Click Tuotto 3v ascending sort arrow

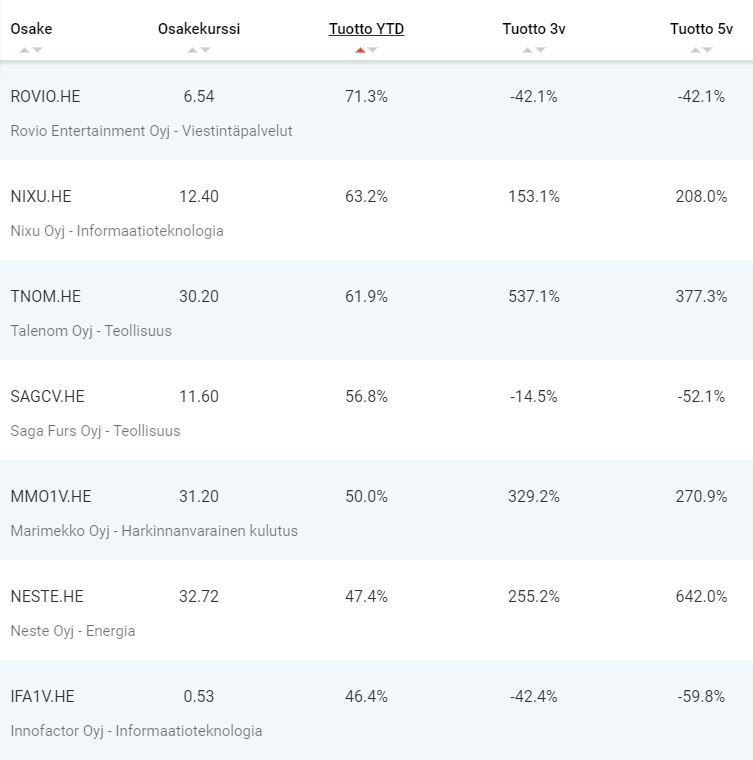pos(528,49)
